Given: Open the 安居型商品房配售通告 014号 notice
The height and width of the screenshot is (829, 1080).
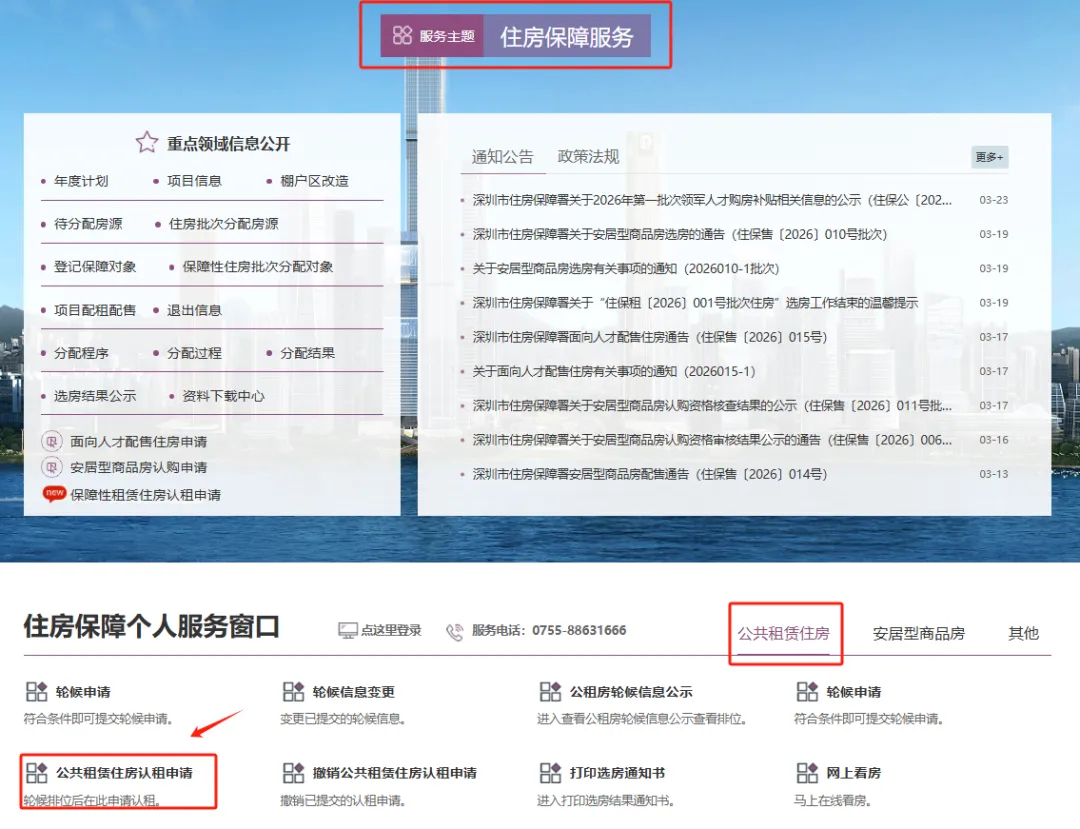Looking at the screenshot, I should click(650, 474).
